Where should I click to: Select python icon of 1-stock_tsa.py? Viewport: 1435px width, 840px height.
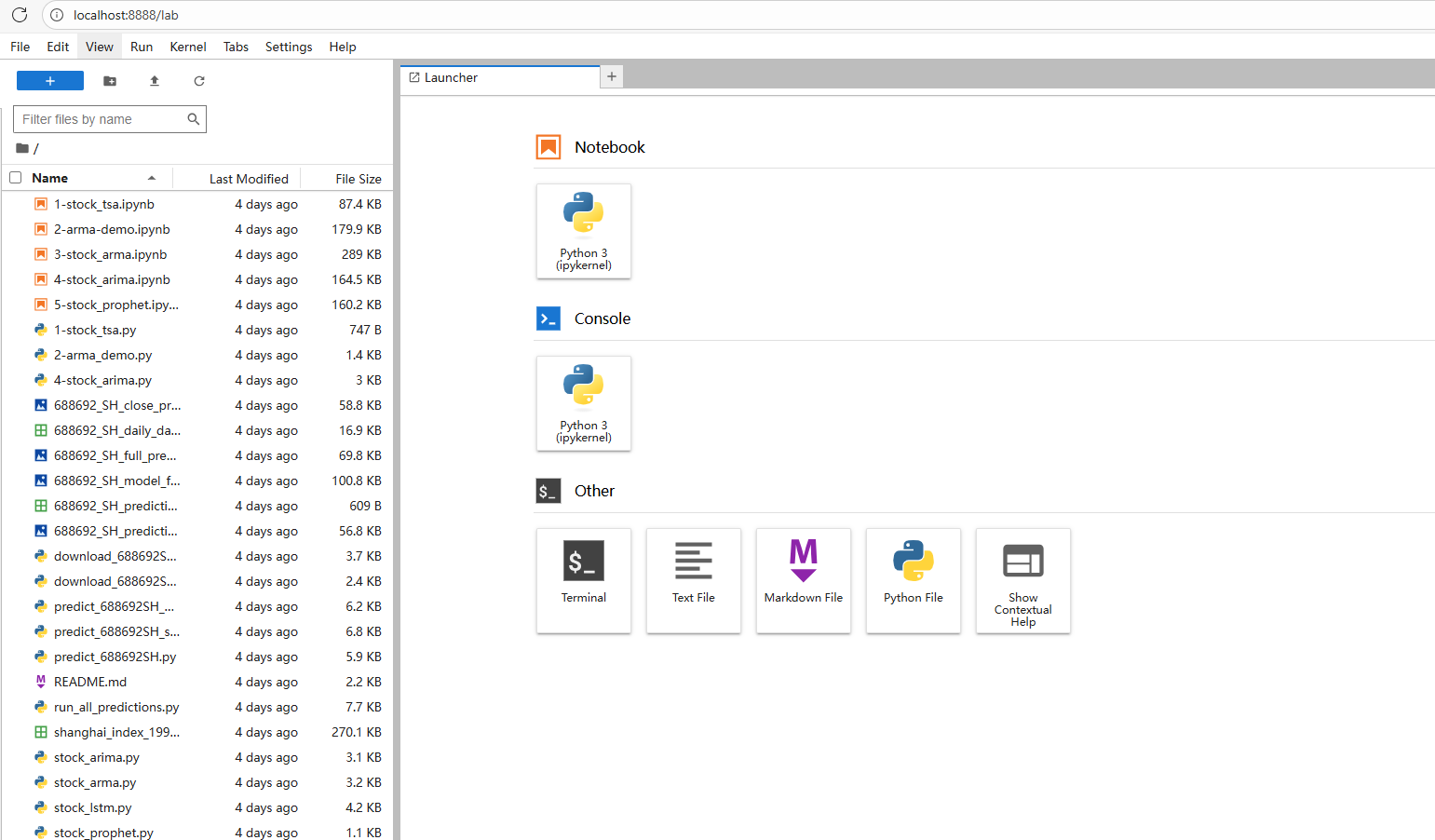click(x=41, y=330)
